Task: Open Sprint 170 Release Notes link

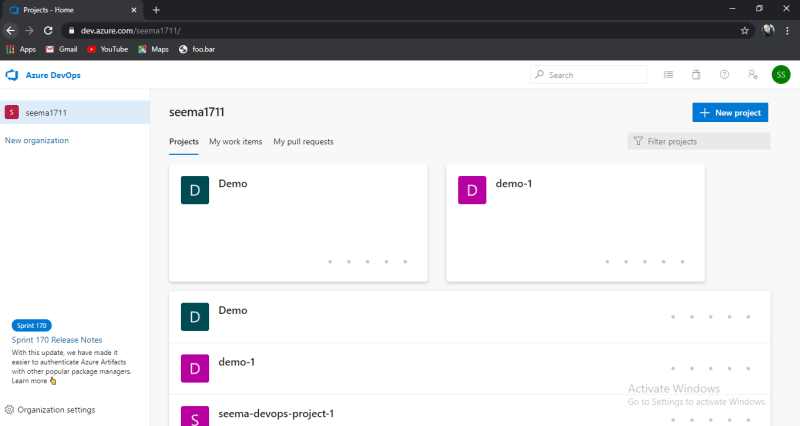Action: [57, 340]
